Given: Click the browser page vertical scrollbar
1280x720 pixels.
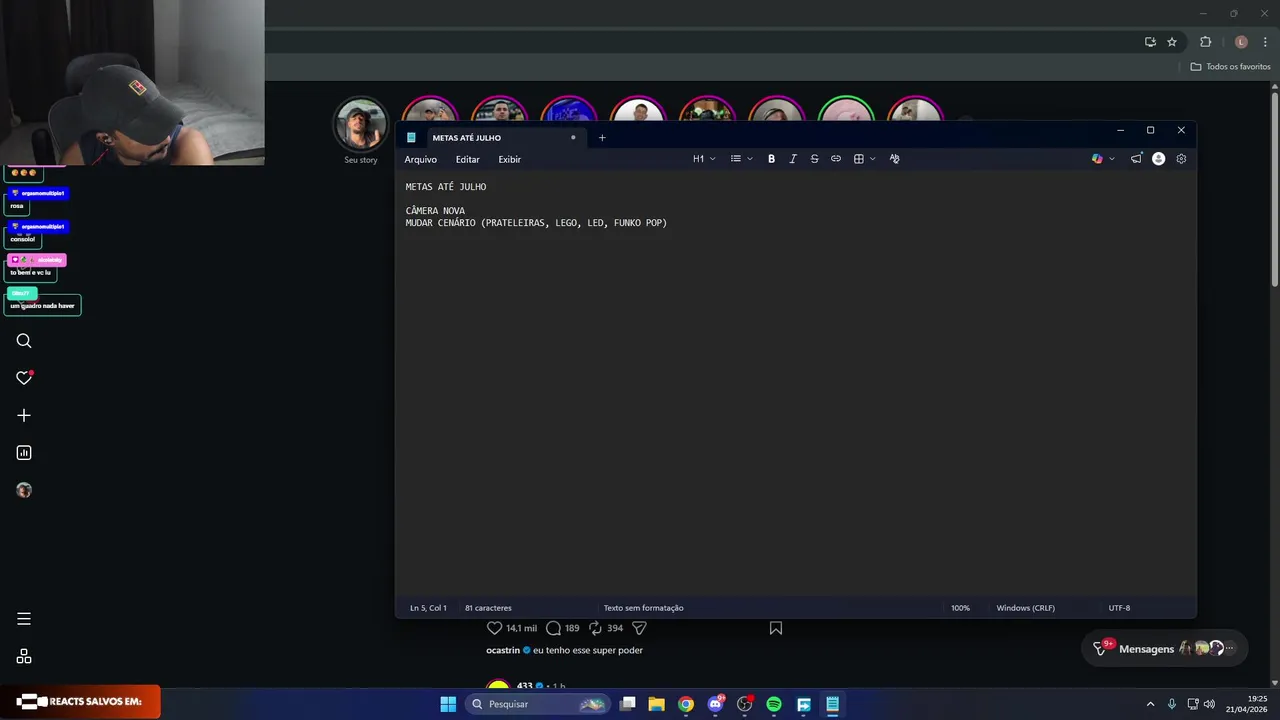Looking at the screenshot, I should [1275, 188].
